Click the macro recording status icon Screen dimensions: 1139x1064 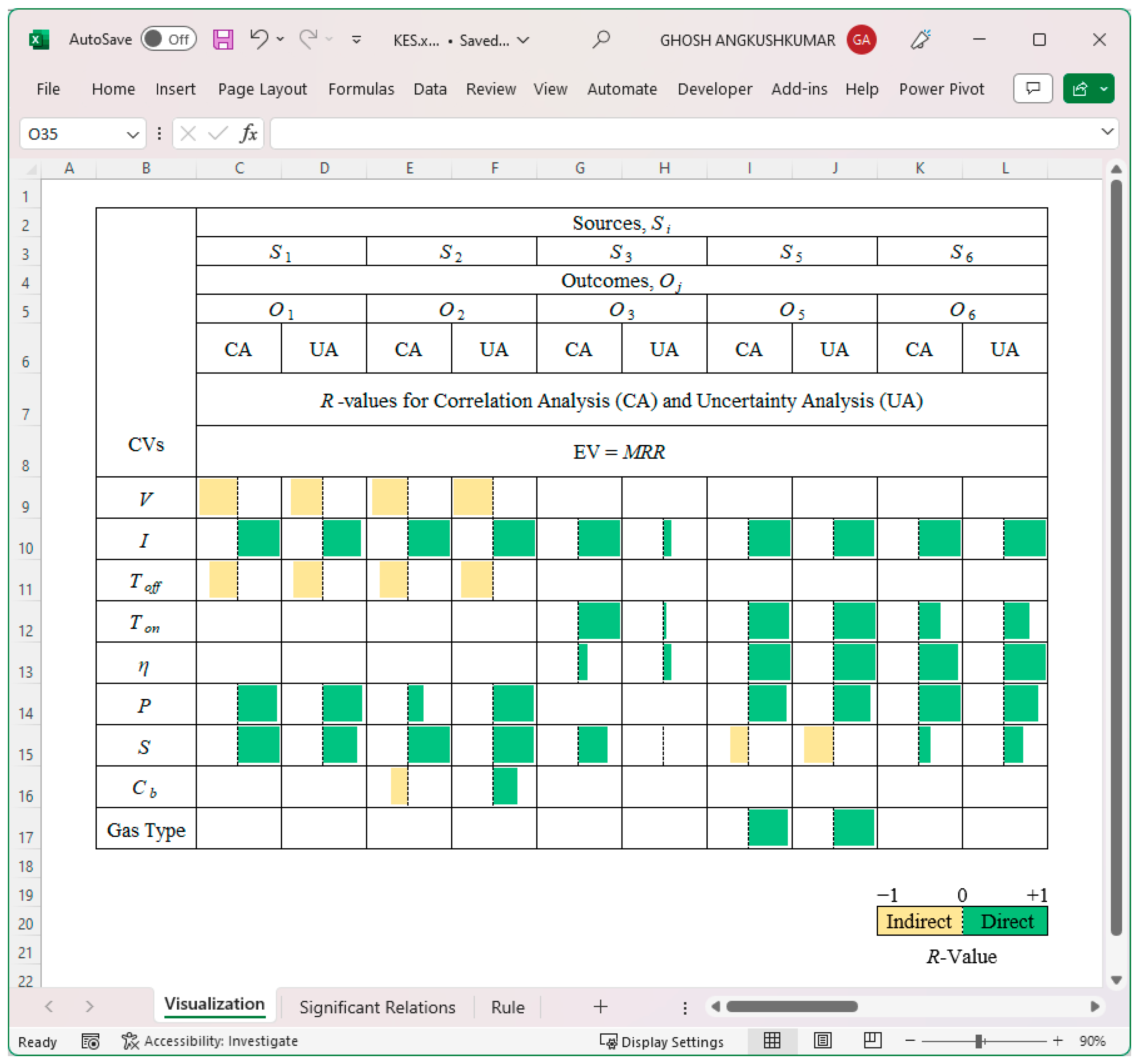click(91, 1041)
